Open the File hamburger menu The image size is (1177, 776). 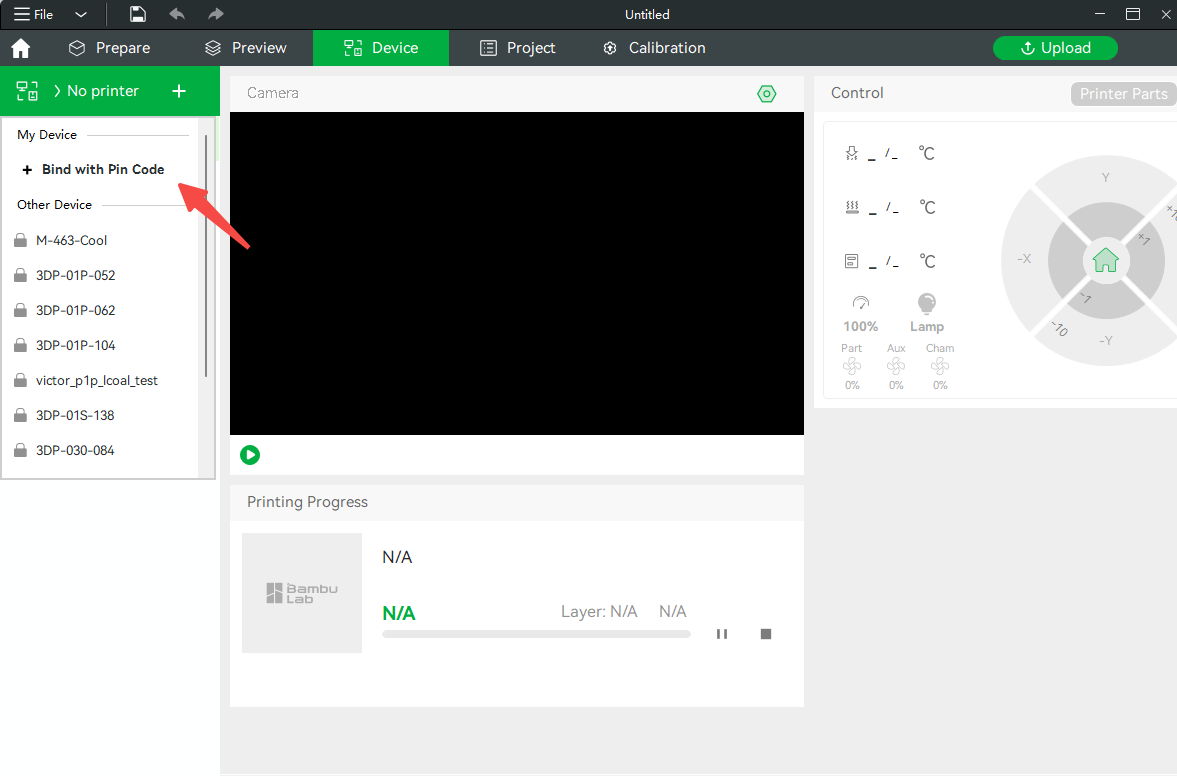pyautogui.click(x=33, y=14)
